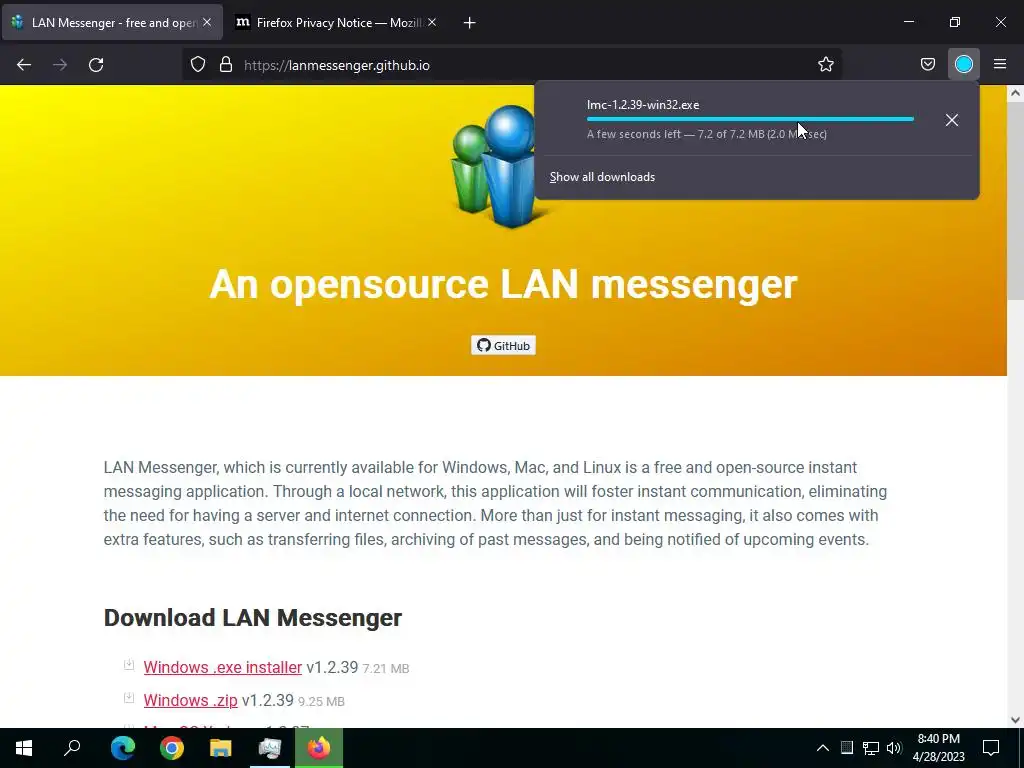Screen dimensions: 1024x768
Task: Go back using the browser back arrow
Action: click(24, 65)
